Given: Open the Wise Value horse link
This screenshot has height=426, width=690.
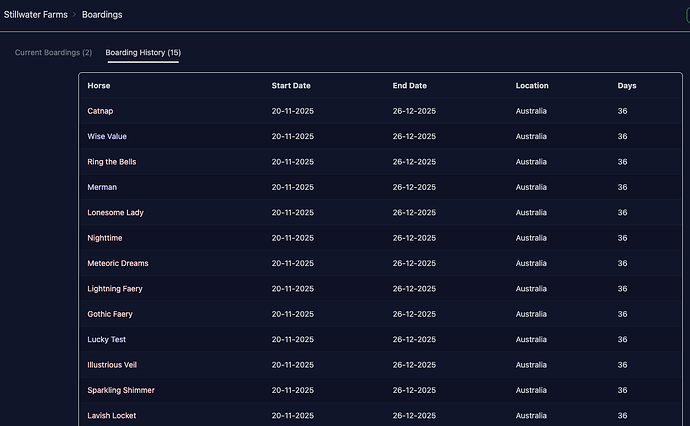Looking at the screenshot, I should point(107,136).
